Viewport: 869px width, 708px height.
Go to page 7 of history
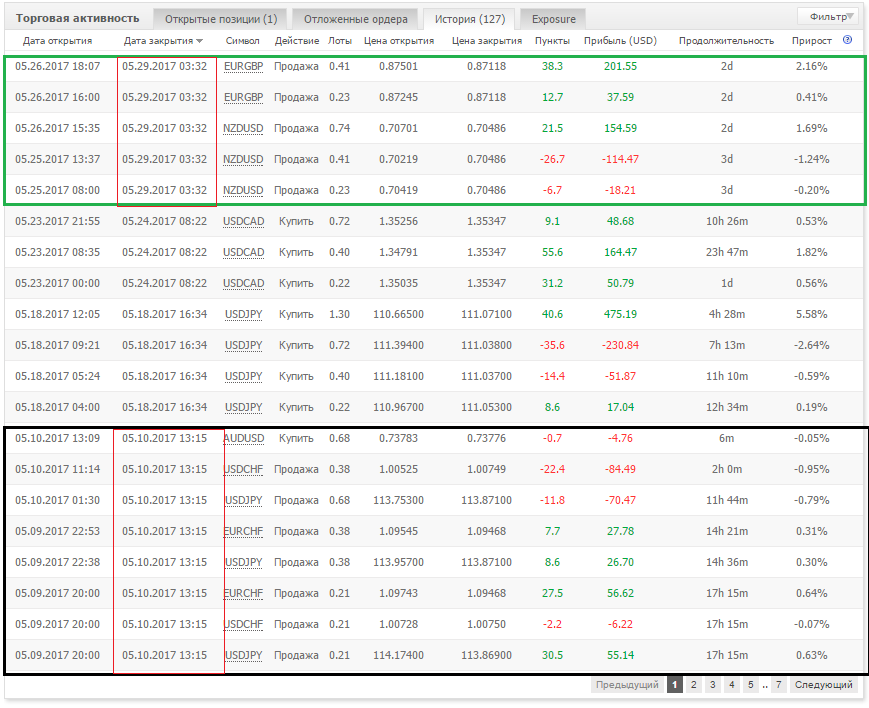pos(779,685)
